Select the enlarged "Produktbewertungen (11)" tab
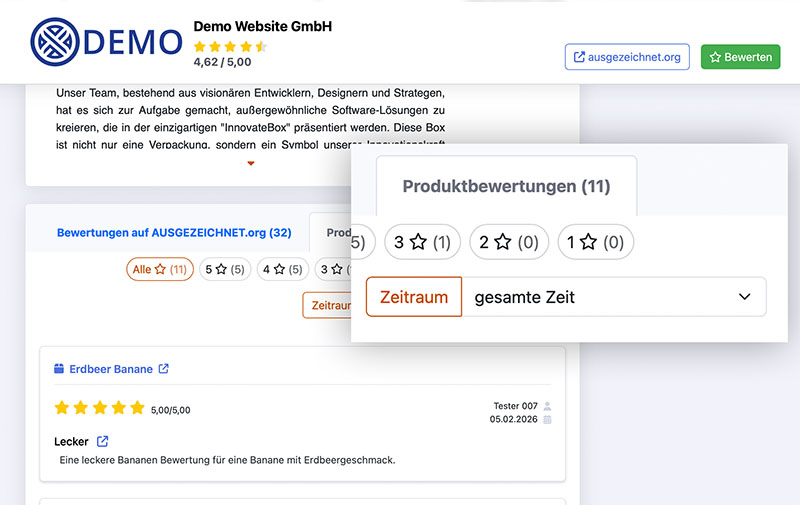The width and height of the screenshot is (800, 505). (x=506, y=186)
